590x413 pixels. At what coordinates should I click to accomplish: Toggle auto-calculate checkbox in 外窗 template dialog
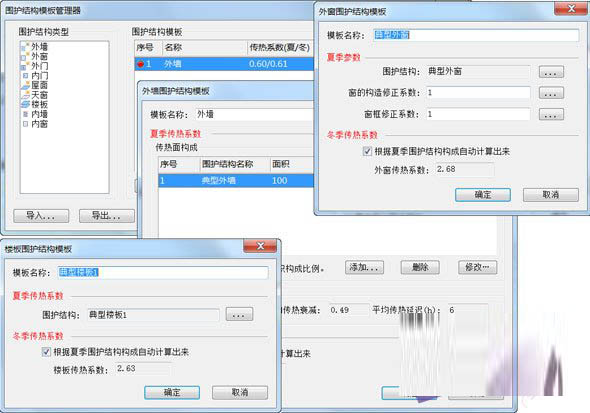[x=367, y=151]
